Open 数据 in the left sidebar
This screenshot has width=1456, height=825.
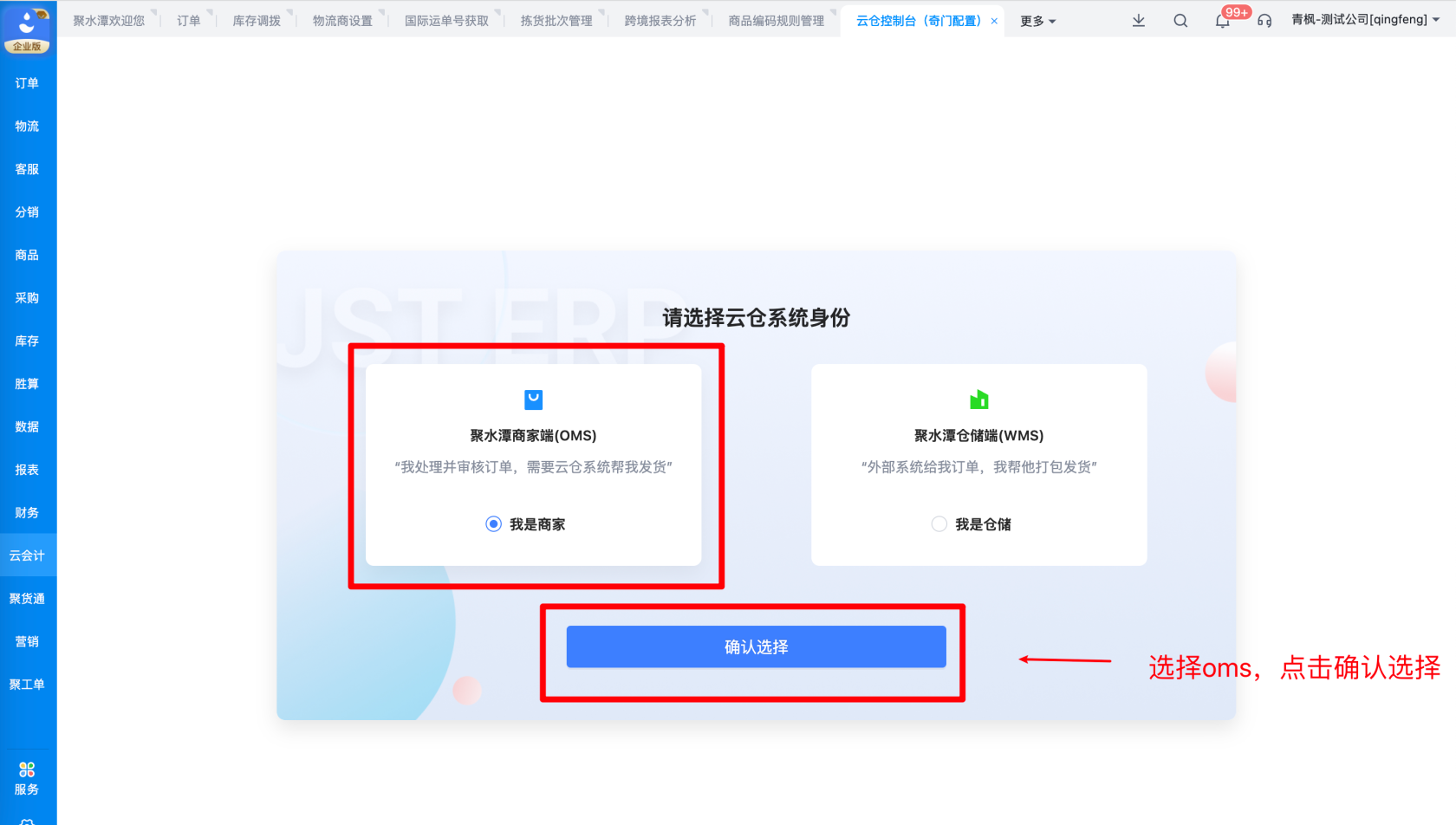click(27, 426)
